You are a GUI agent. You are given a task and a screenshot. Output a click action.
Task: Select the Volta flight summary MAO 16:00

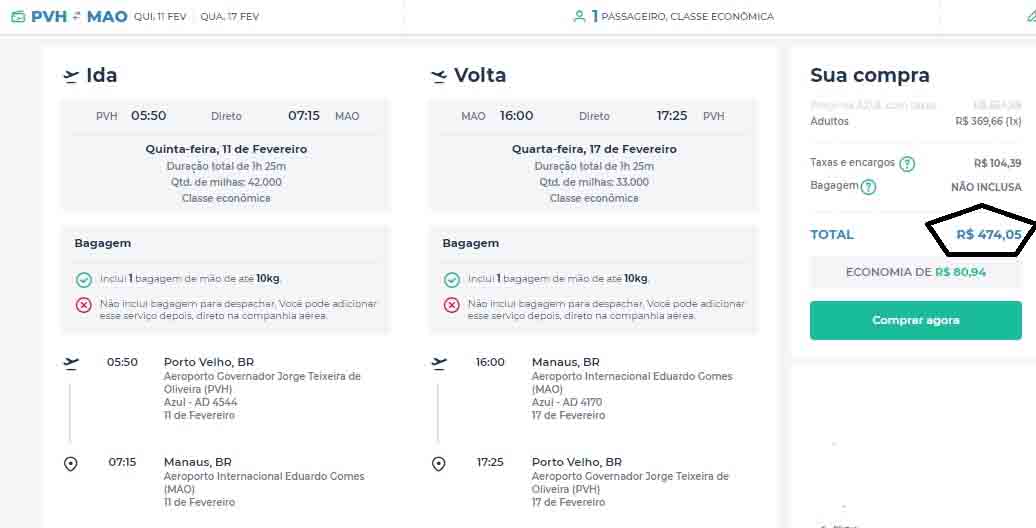click(x=593, y=116)
